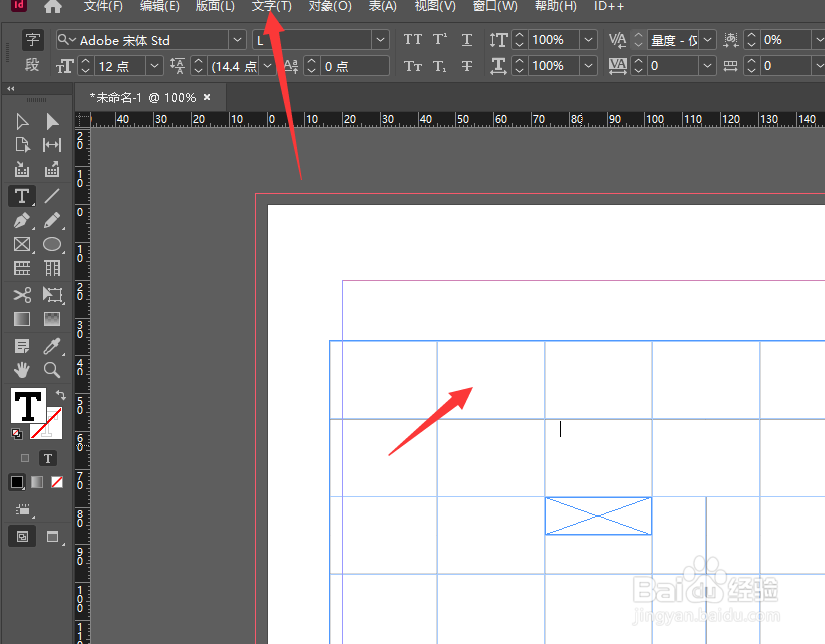Open the leading dropdown
The width and height of the screenshot is (825, 644).
click(268, 66)
